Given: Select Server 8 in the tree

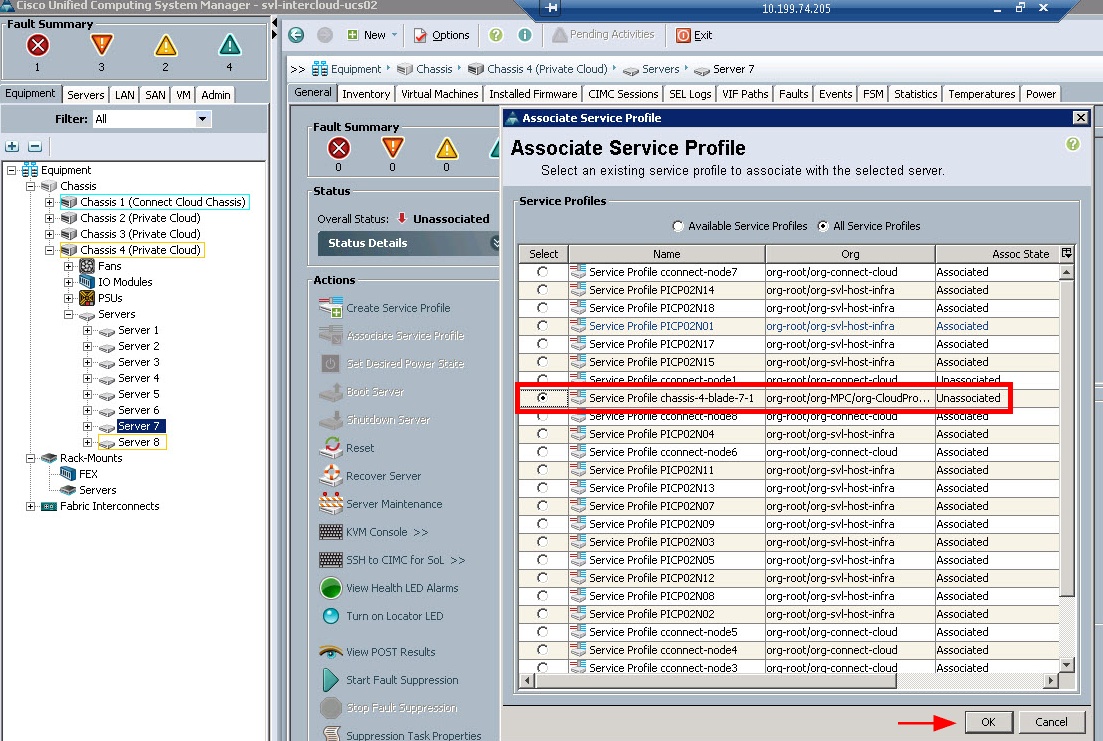Looking at the screenshot, I should click(139, 442).
